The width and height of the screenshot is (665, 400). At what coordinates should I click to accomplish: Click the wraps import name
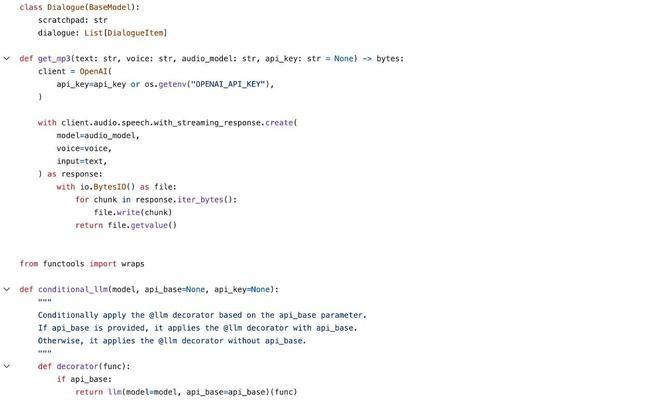(133, 264)
